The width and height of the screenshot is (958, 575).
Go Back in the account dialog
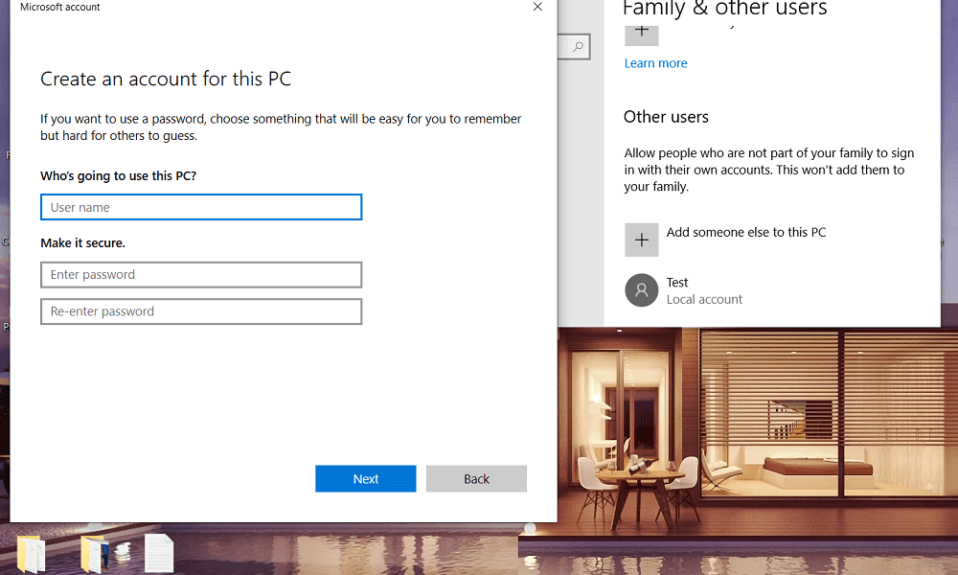tap(476, 478)
